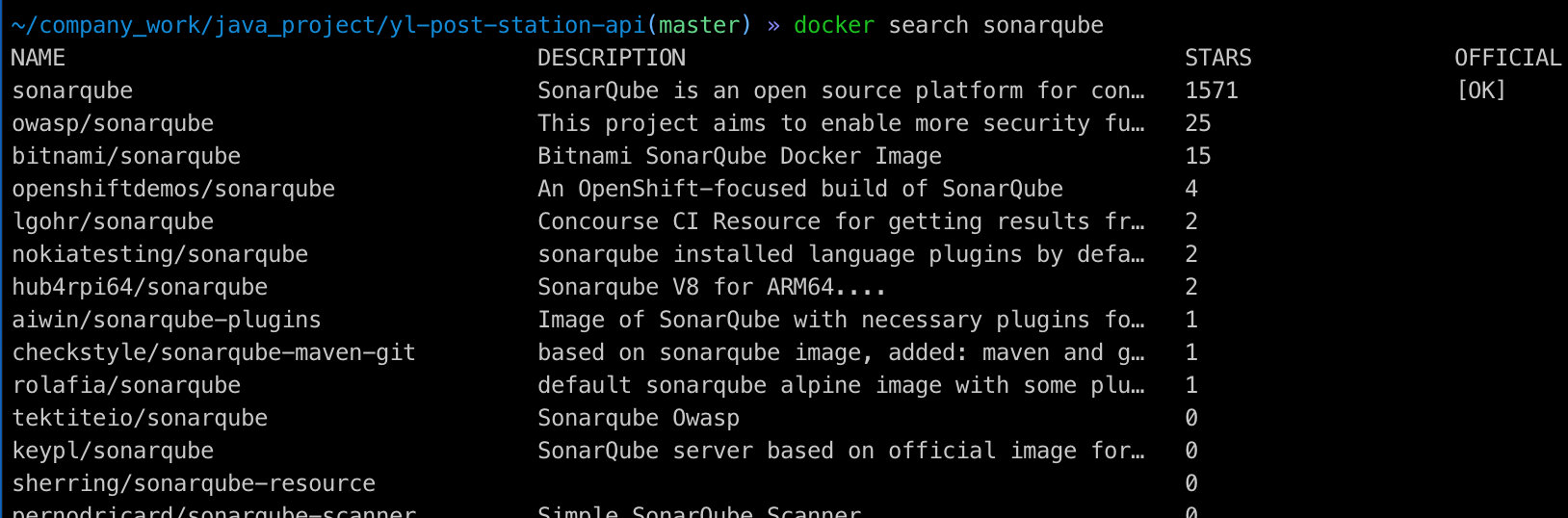Screen dimensions: 1568x518
Task: Select 'hub4rpi64/sonarqube' image name
Action: point(140,288)
